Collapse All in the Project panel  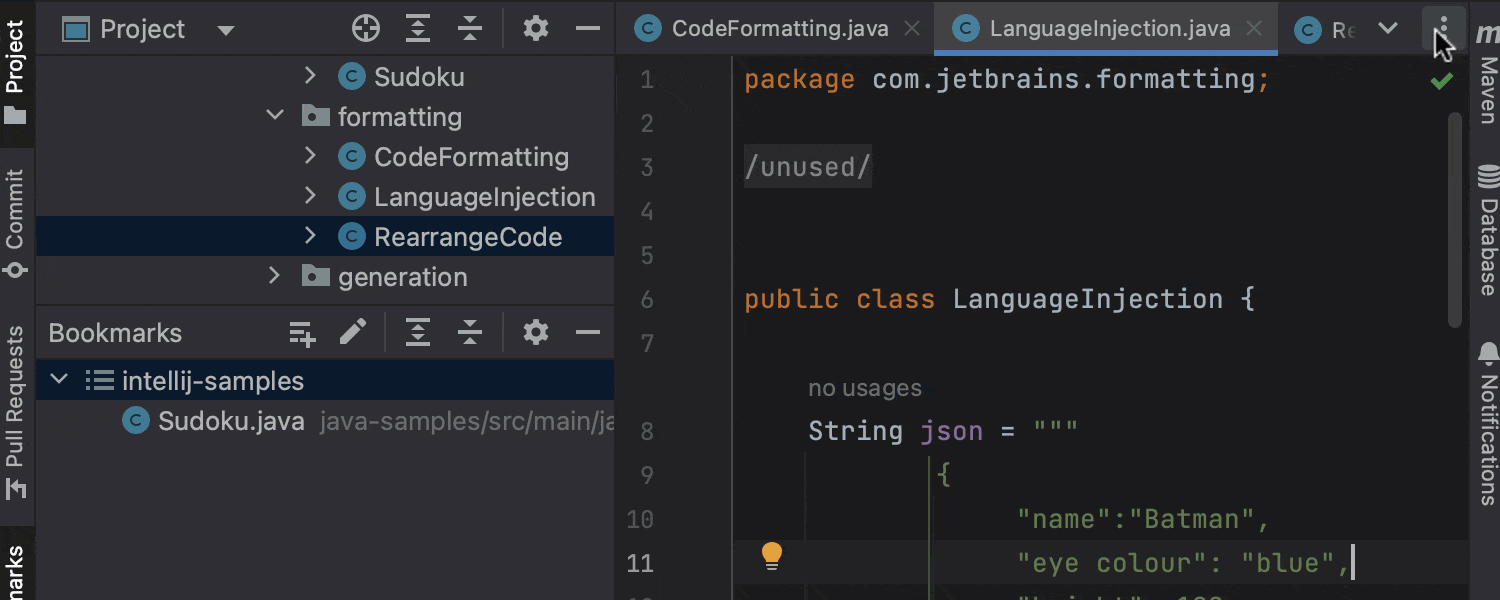469,28
